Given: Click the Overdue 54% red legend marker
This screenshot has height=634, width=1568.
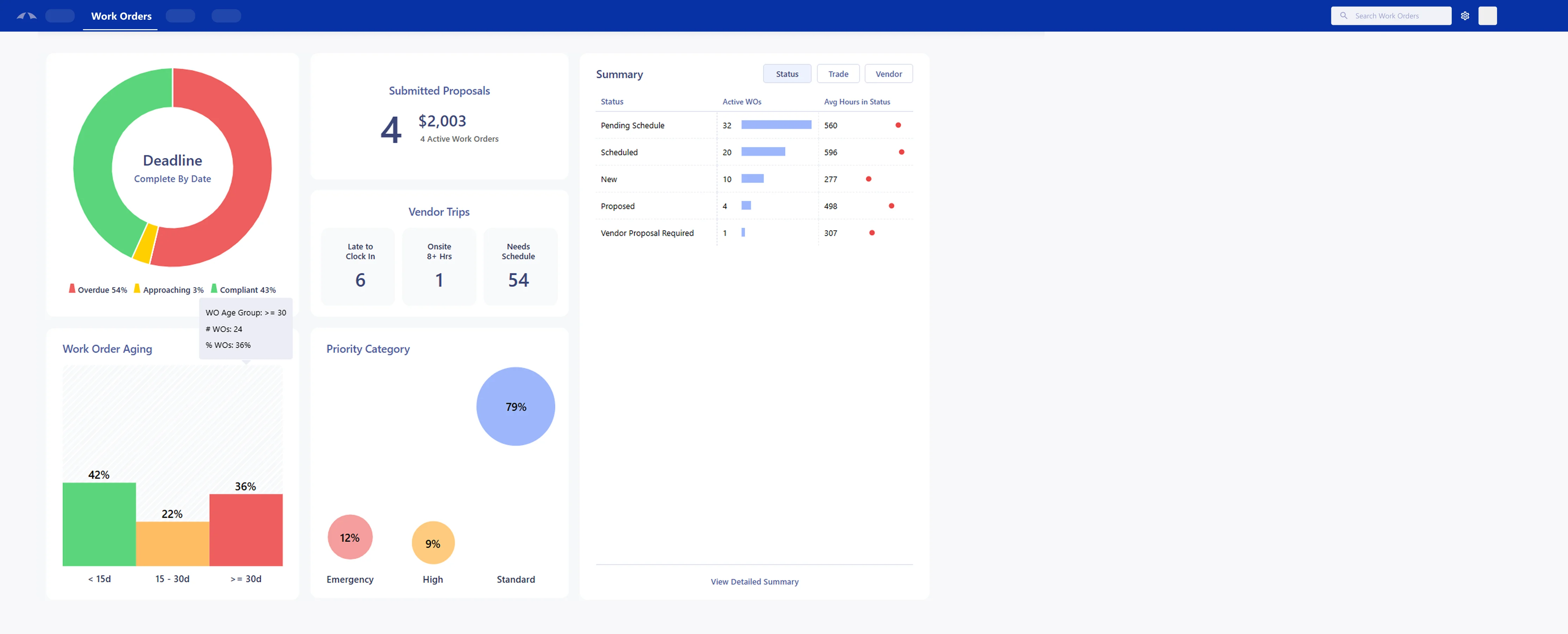Looking at the screenshot, I should [x=72, y=289].
